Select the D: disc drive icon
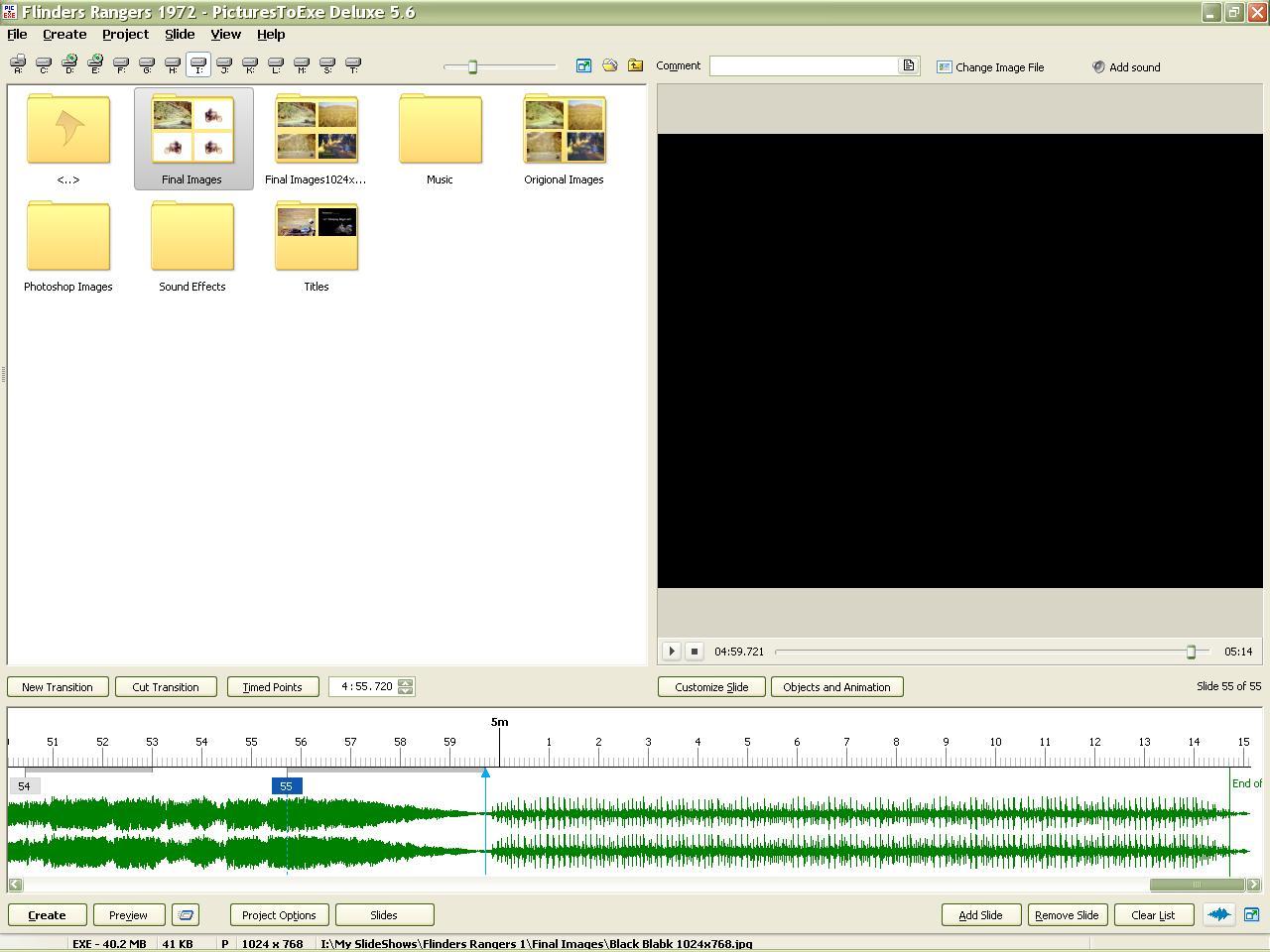The image size is (1270, 952). 69,65
